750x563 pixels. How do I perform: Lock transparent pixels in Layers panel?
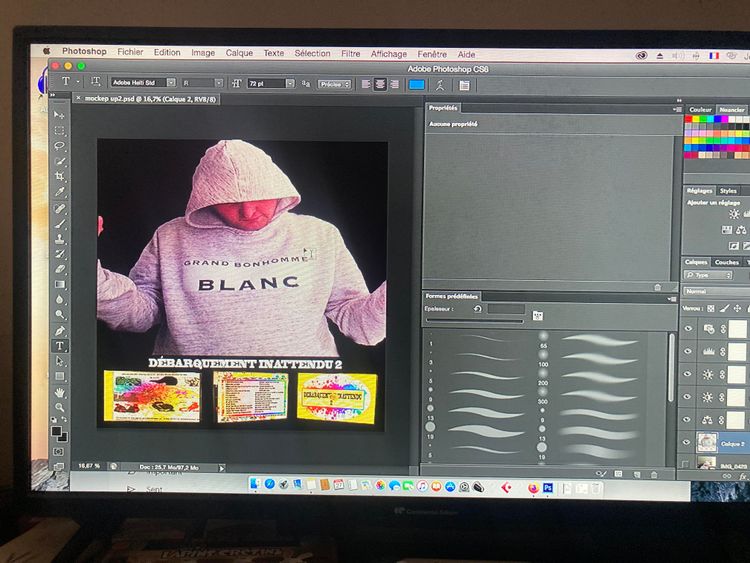click(711, 309)
